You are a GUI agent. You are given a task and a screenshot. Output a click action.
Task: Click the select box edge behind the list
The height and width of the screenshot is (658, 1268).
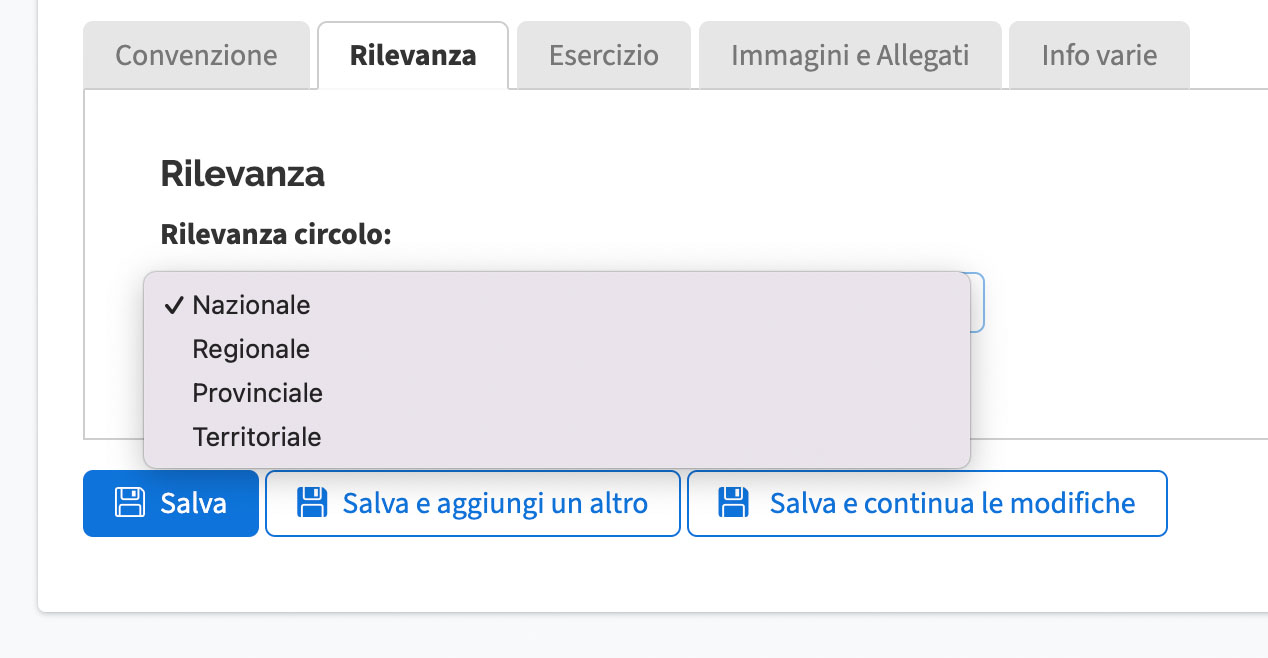pos(978,302)
